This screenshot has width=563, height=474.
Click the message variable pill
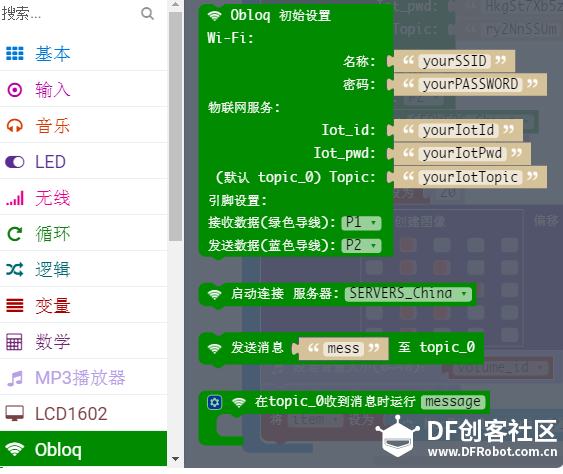[x=453, y=402]
